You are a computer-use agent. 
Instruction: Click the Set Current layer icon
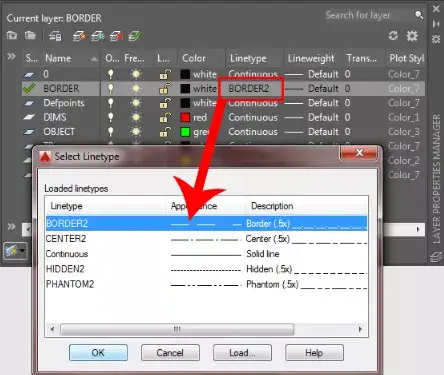[x=134, y=36]
